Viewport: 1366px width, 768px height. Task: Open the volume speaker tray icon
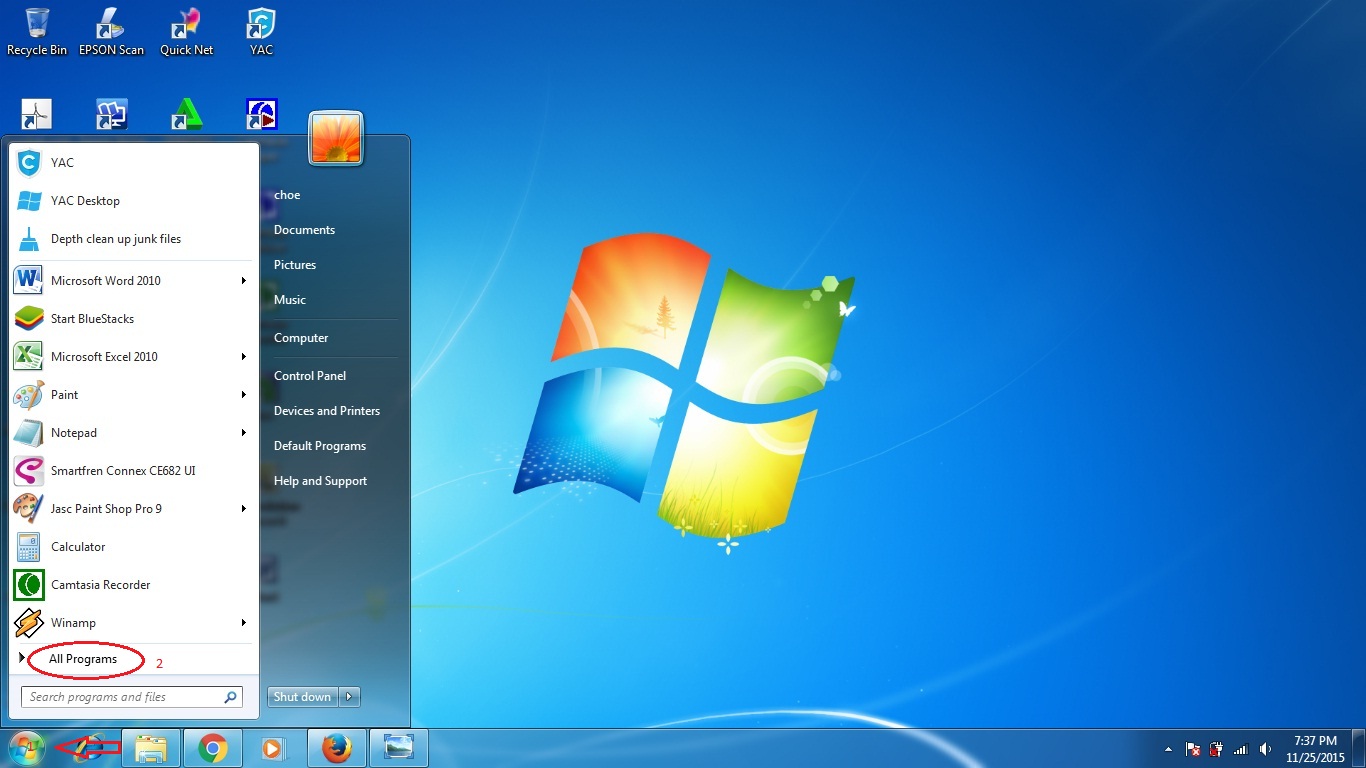coord(1266,749)
